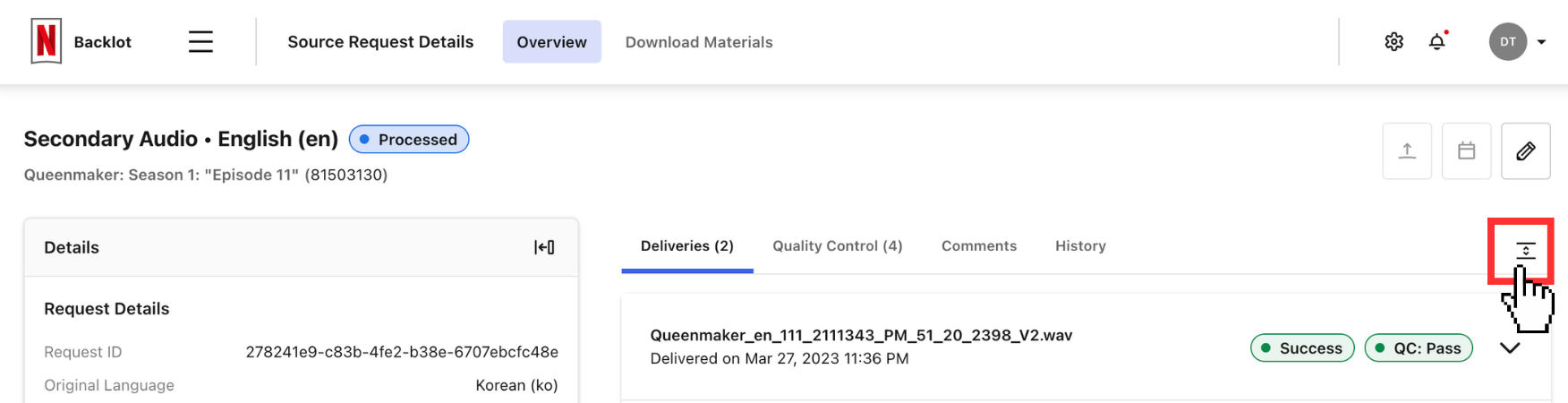Viewport: 1568px width, 403px height.
Task: Click the upload delivery icon button
Action: click(x=1407, y=151)
